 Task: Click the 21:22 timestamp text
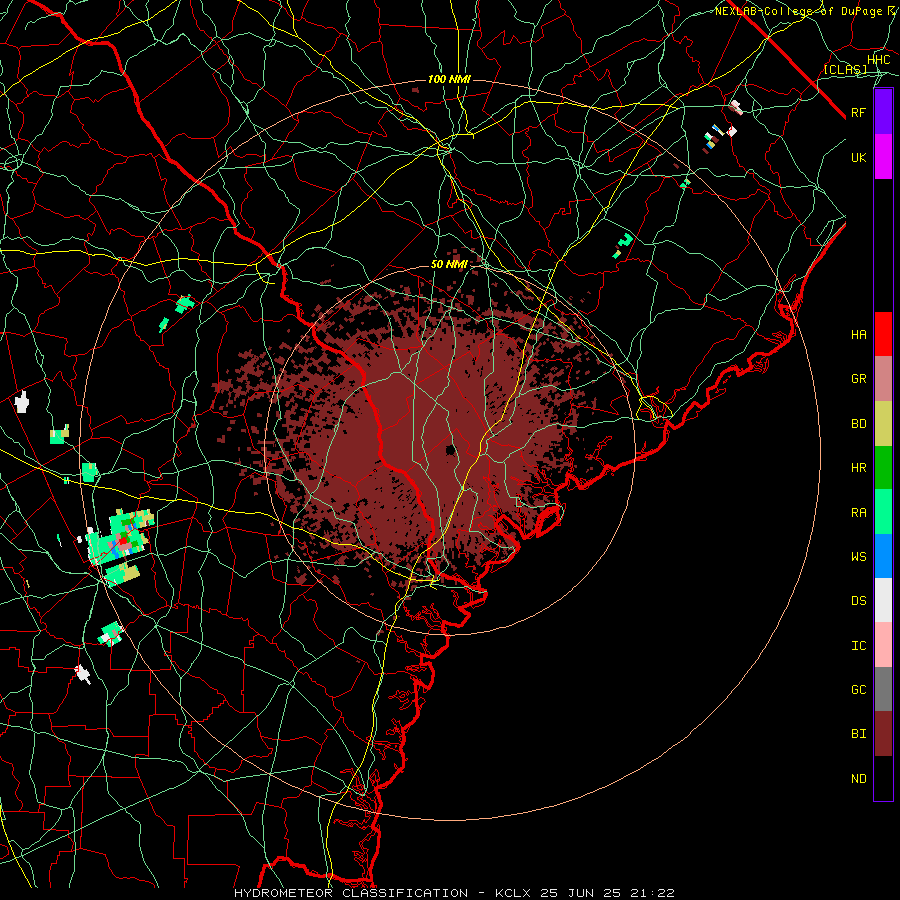[659, 893]
